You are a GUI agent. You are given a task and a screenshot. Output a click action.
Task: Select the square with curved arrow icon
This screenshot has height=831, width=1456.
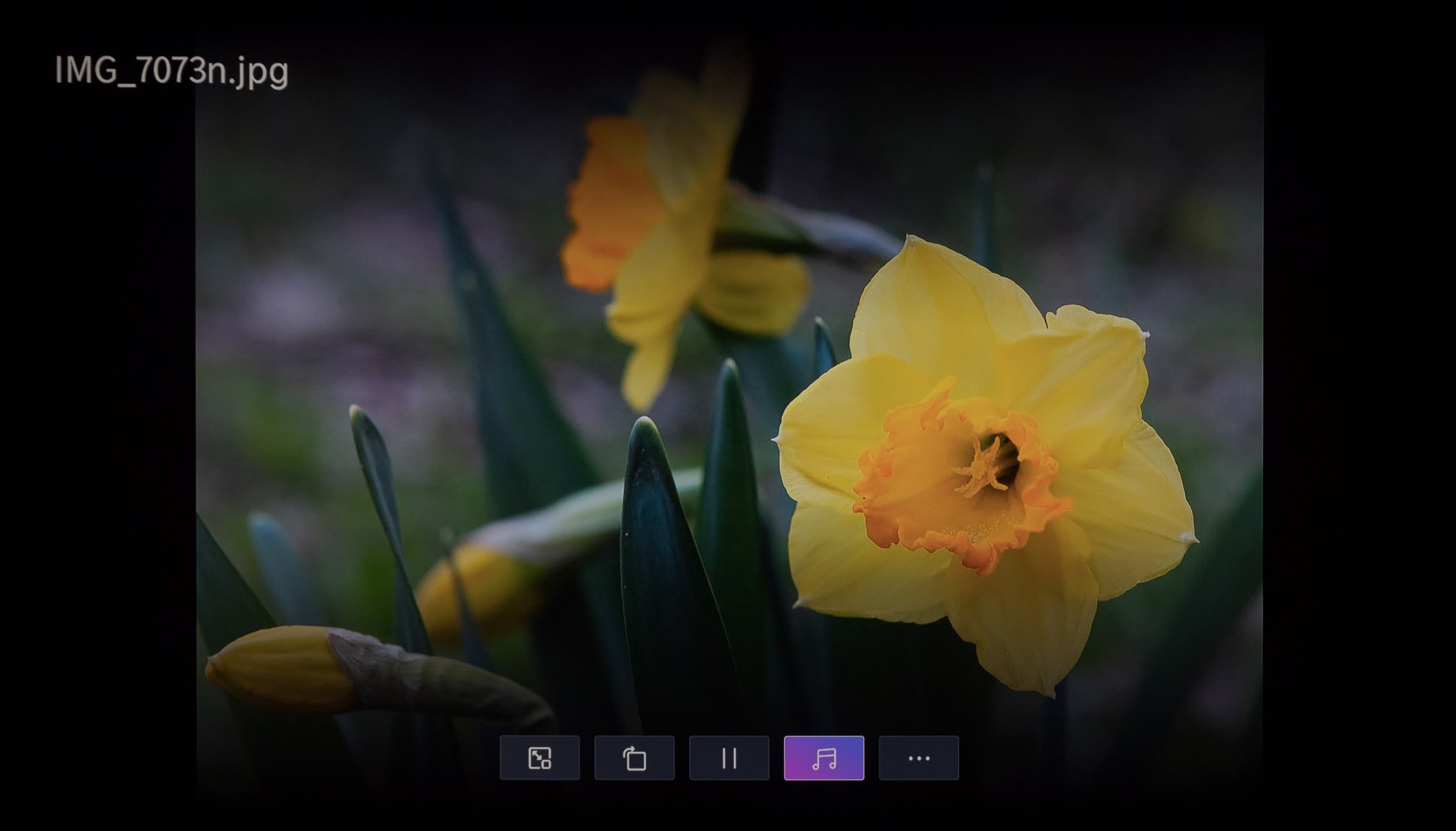point(634,758)
